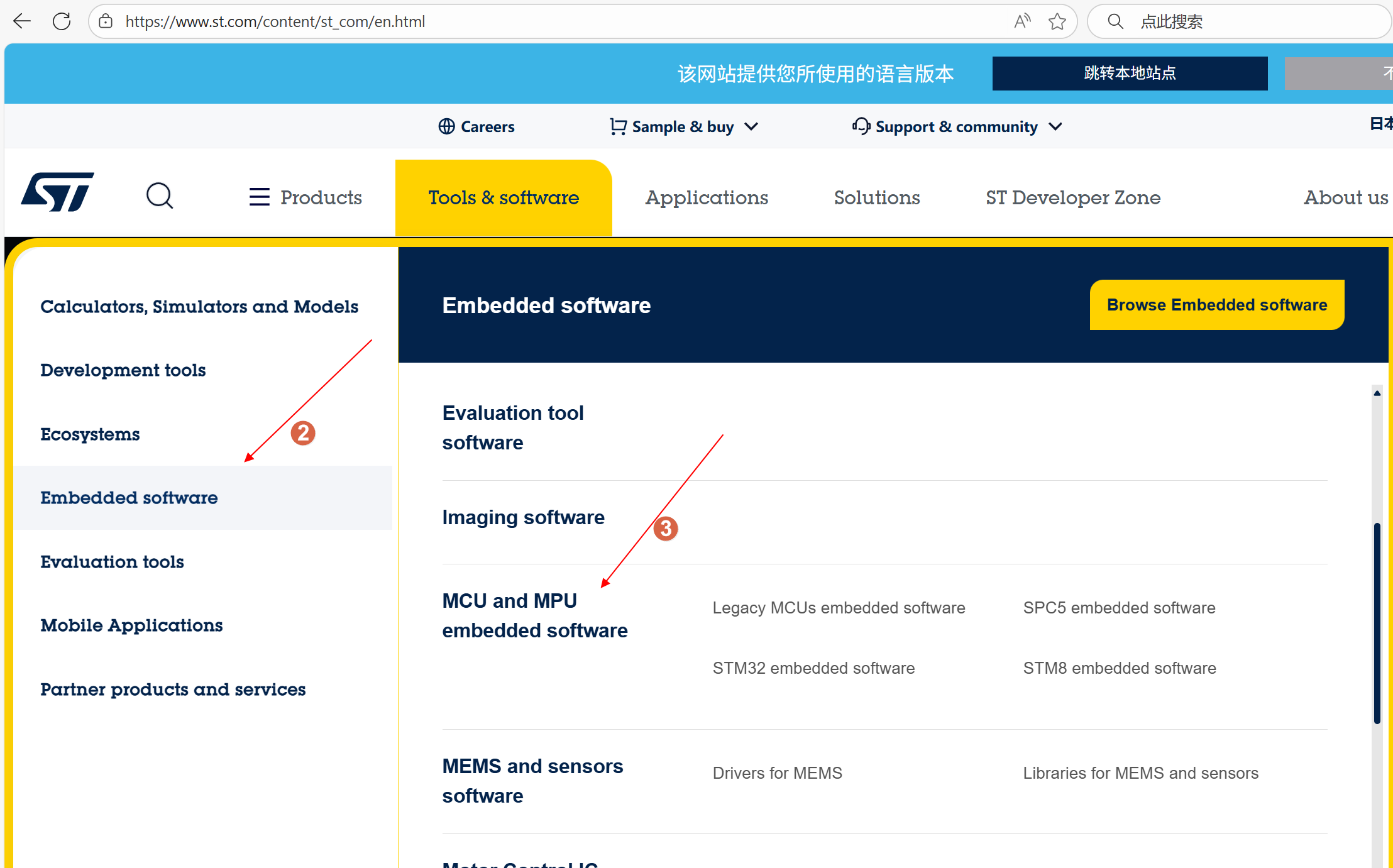Focus the browser address bar URL
Image resolution: width=1393 pixels, height=868 pixels.
275,21
